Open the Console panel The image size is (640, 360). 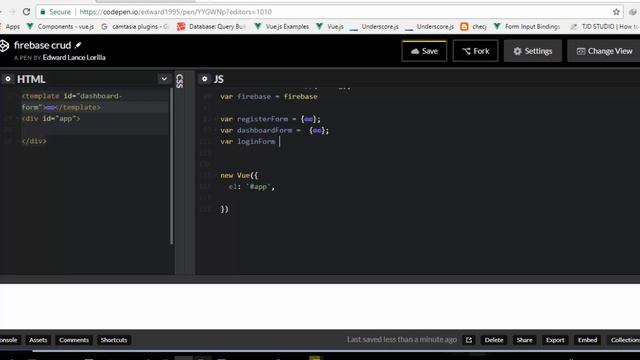click(9, 340)
